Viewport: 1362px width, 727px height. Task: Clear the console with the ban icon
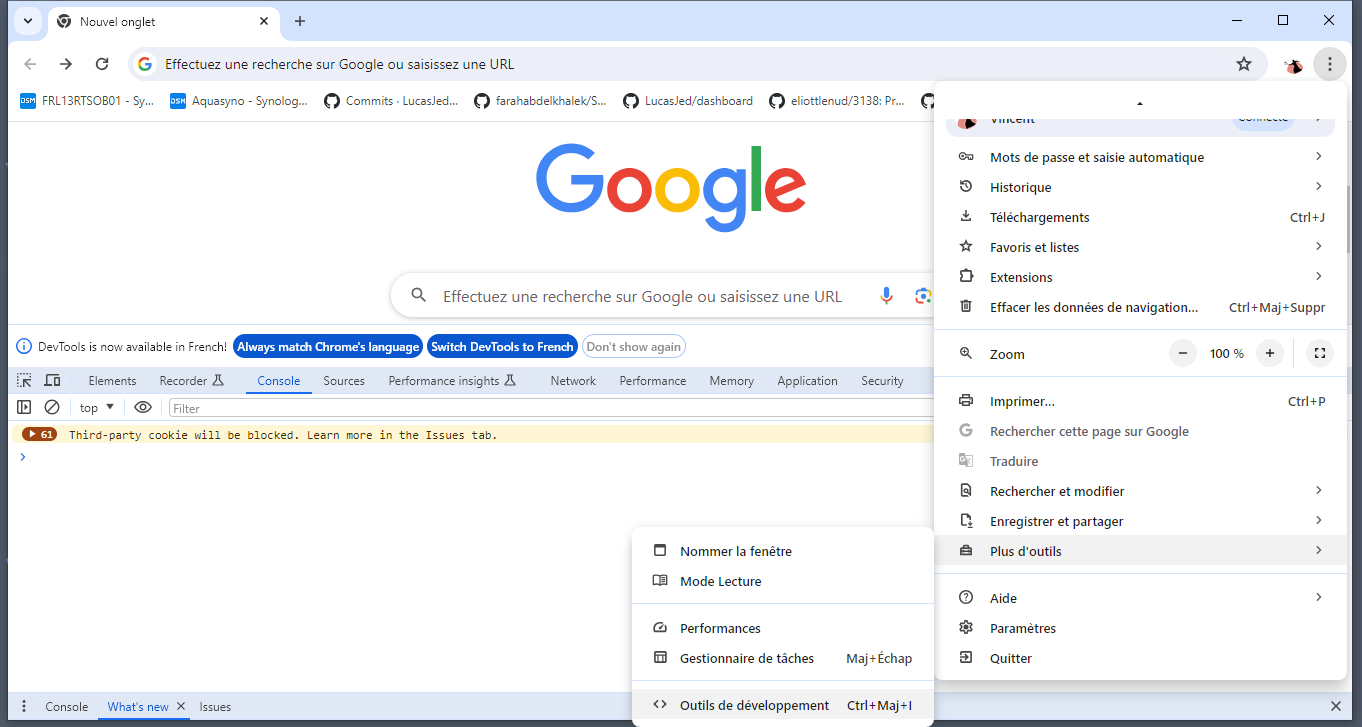[52, 407]
